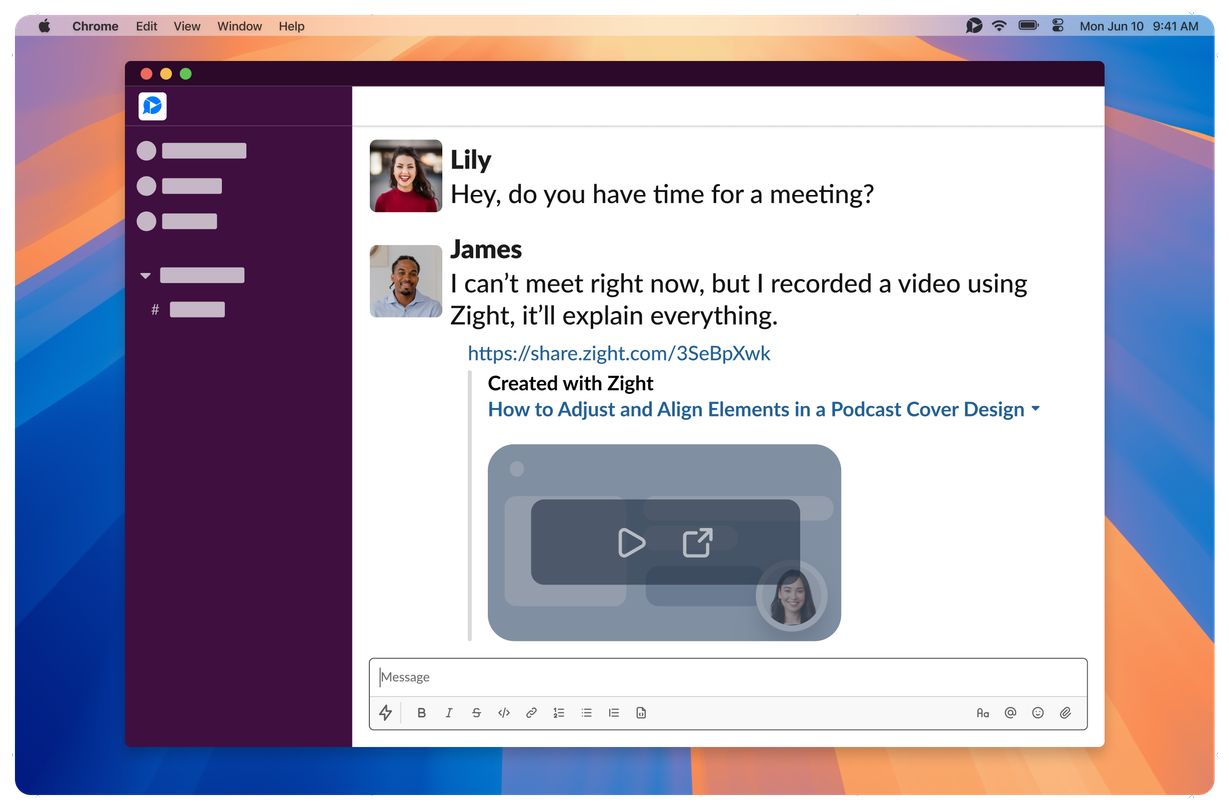Screen dimensions: 1229x809
Task: Click the sender name James
Action: [486, 249]
